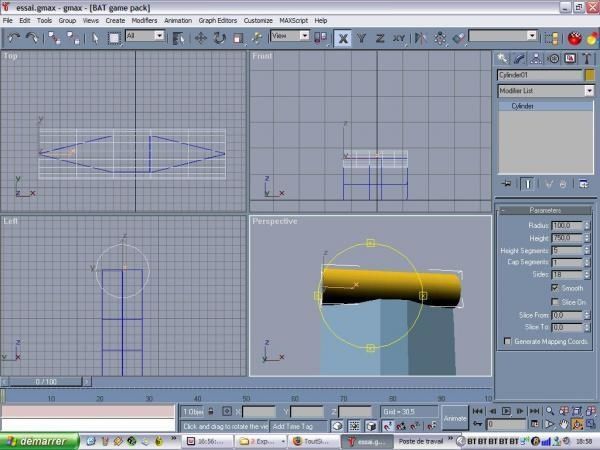Open the Utilities hammer panel tab
This screenshot has width=600, height=450.
click(587, 58)
